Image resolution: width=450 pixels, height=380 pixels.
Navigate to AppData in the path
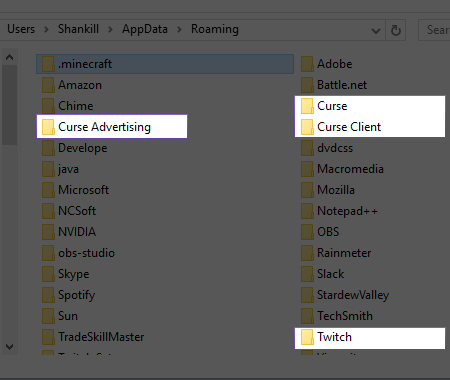pos(145,29)
